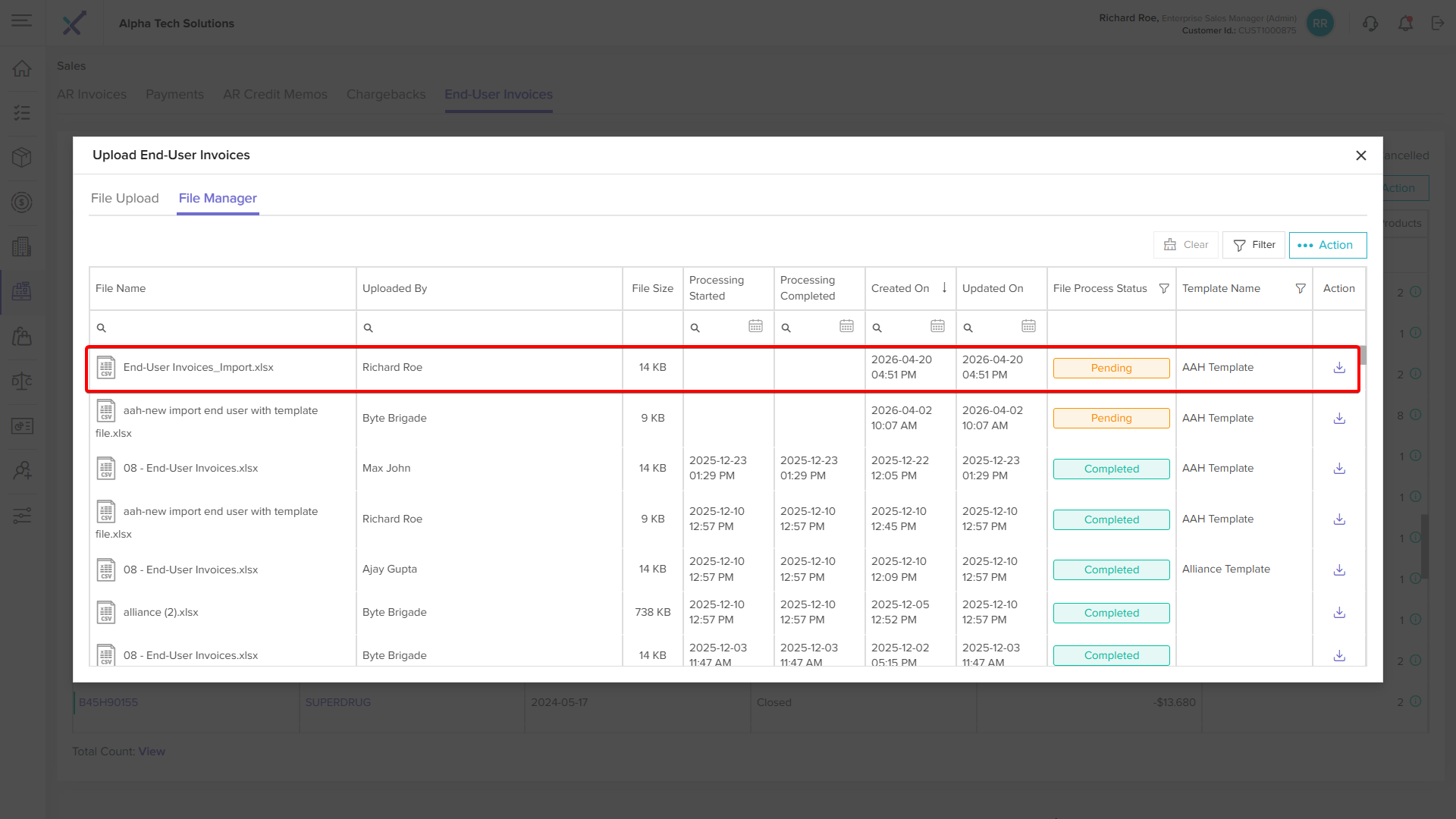Open the Updated On calendar picker

point(1028,326)
